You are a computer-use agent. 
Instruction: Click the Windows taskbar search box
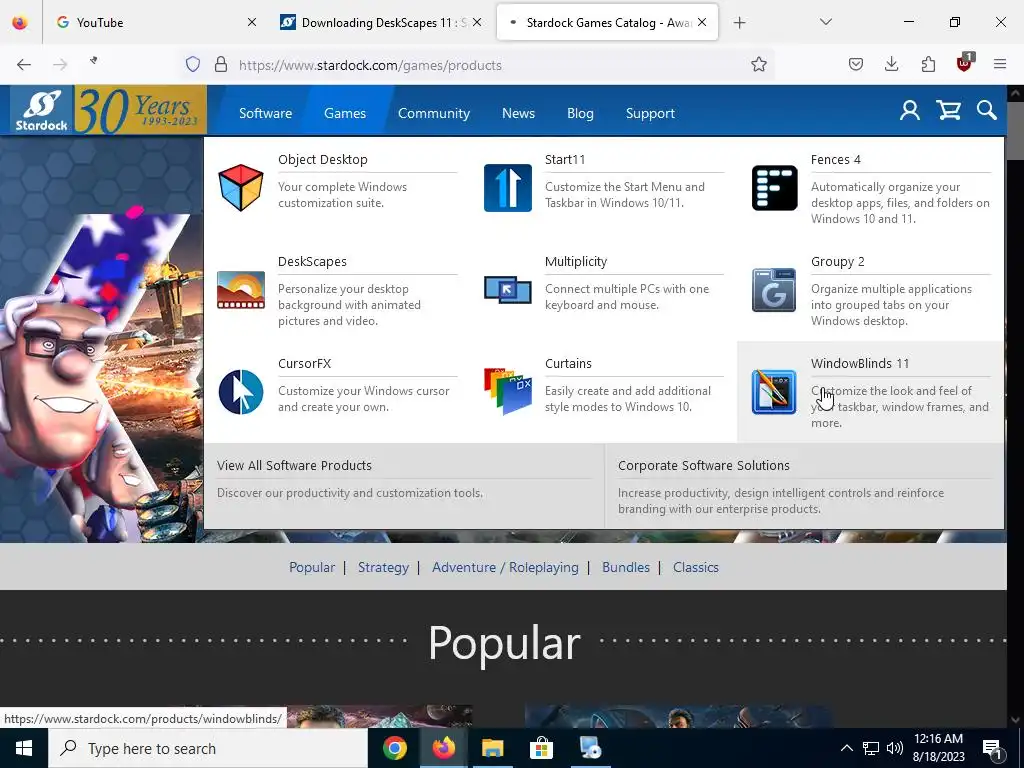(x=208, y=748)
